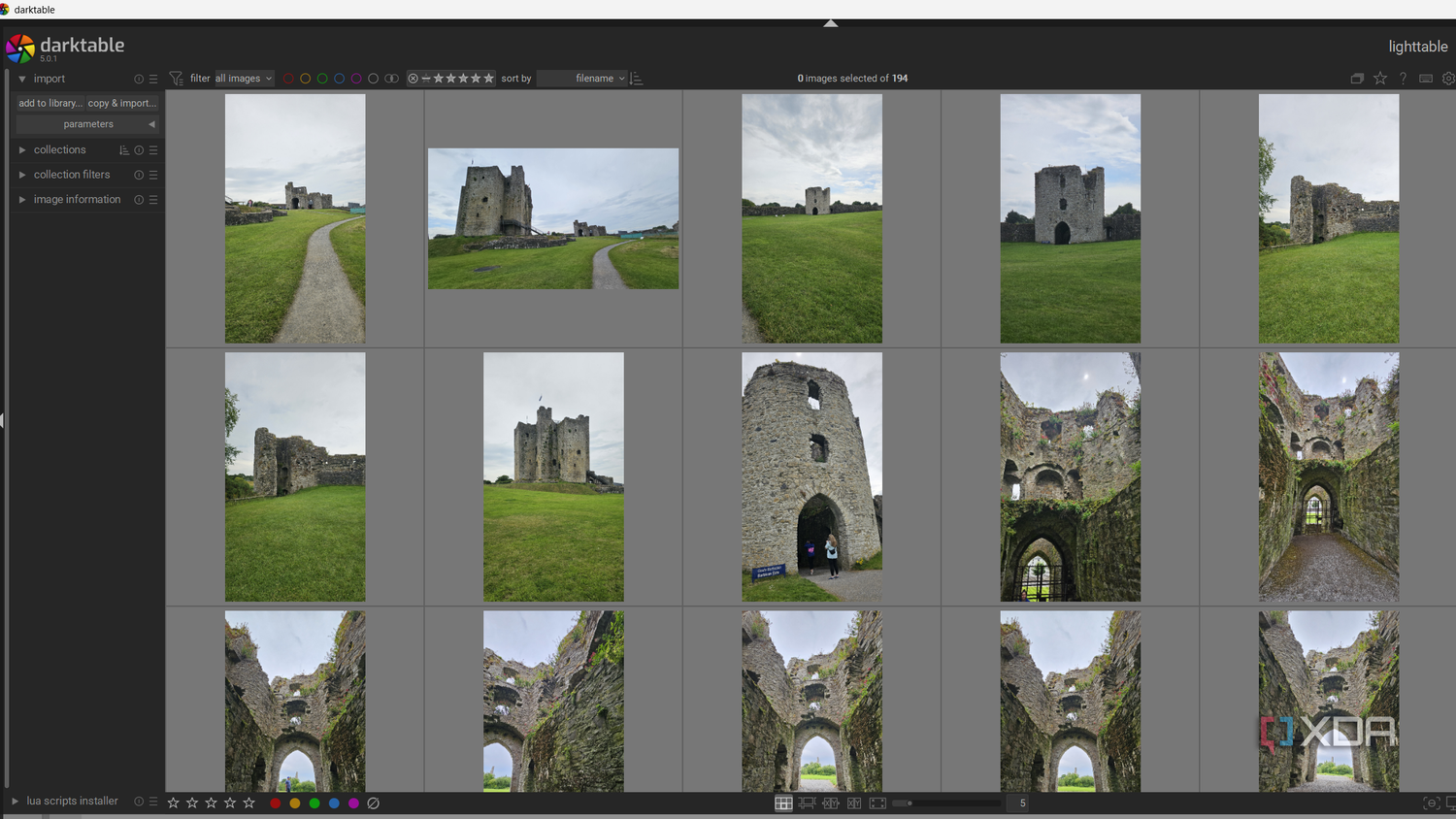Open presets menu of image information
This screenshot has height=819, width=1456.
click(153, 199)
